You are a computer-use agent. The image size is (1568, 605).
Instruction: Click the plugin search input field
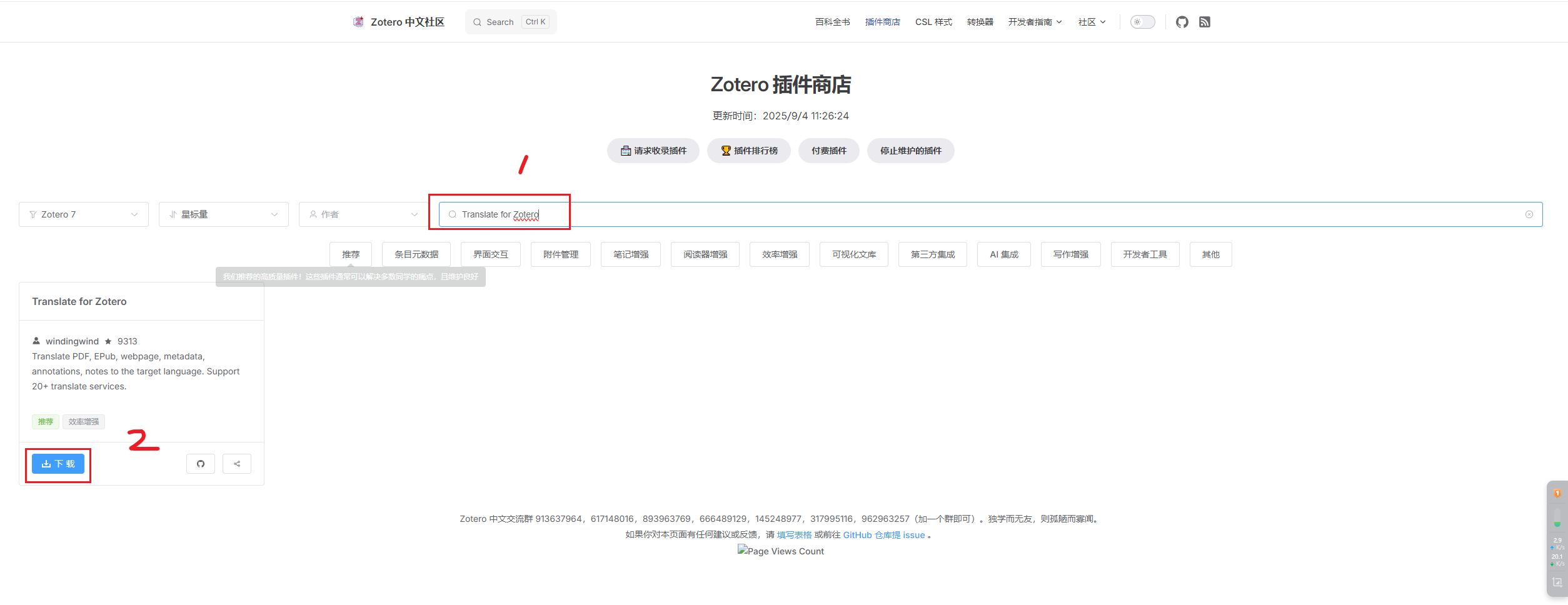click(991, 214)
